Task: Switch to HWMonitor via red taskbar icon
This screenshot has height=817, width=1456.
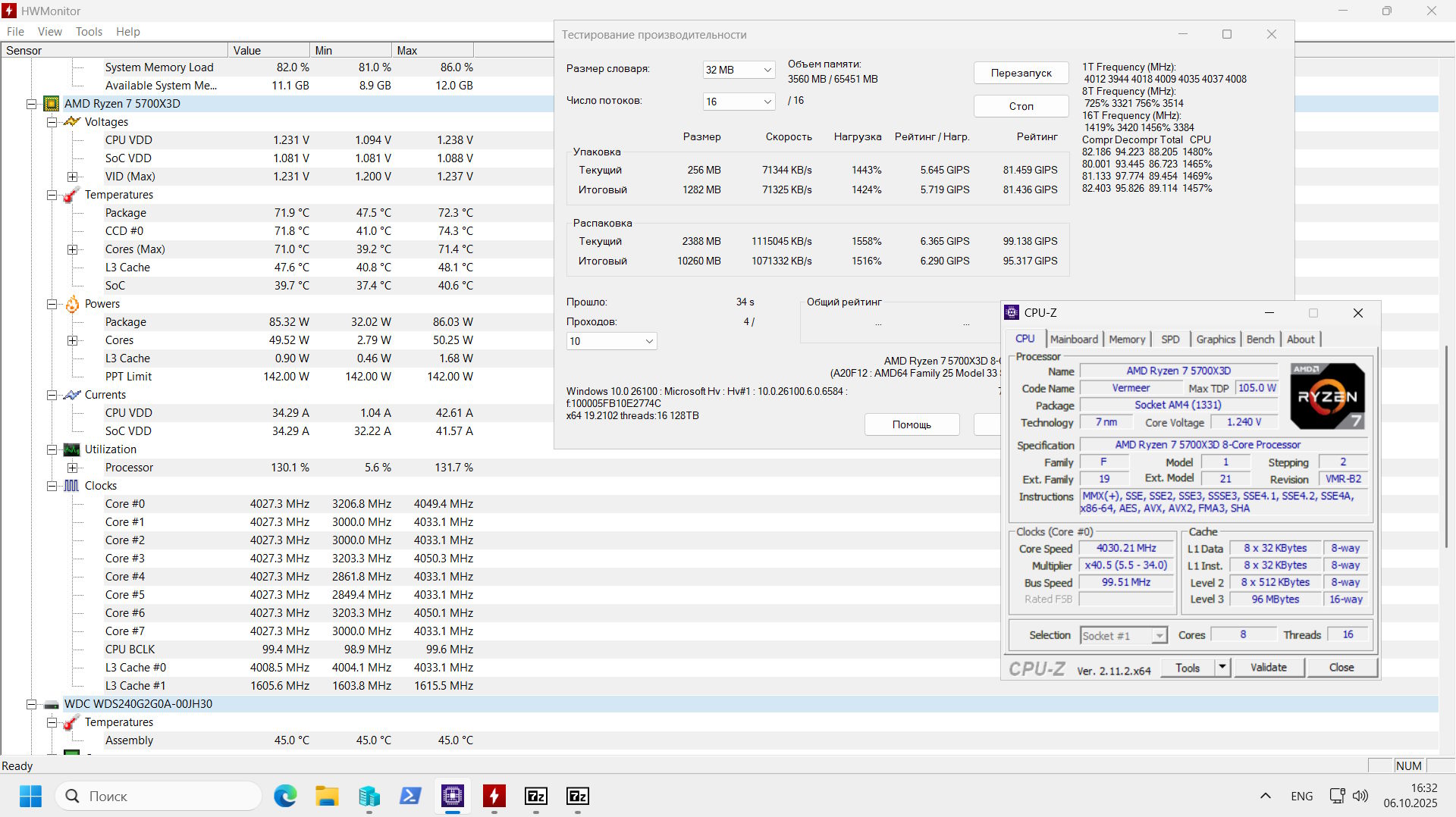Action: (494, 796)
